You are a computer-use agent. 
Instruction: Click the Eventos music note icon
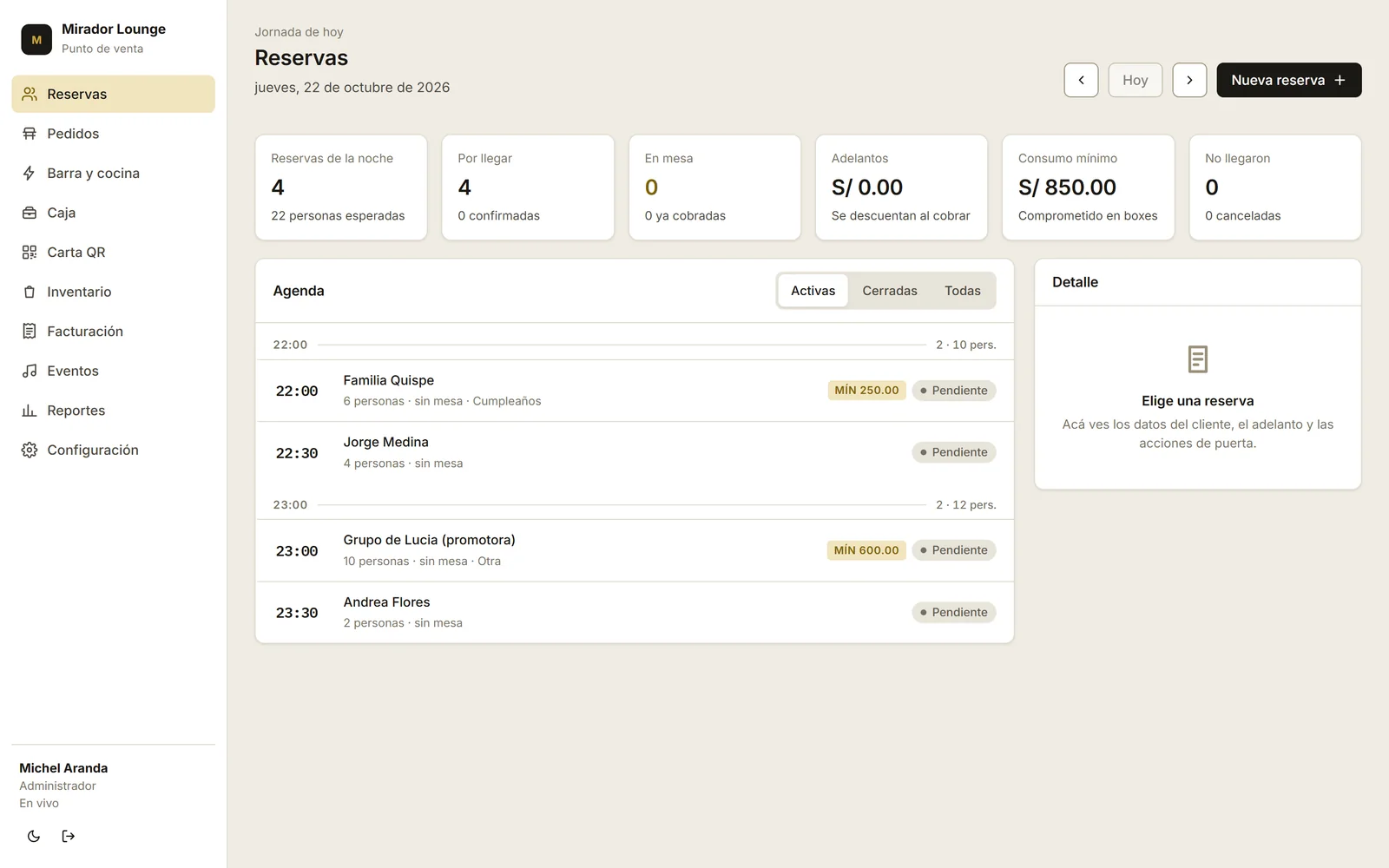tap(30, 371)
